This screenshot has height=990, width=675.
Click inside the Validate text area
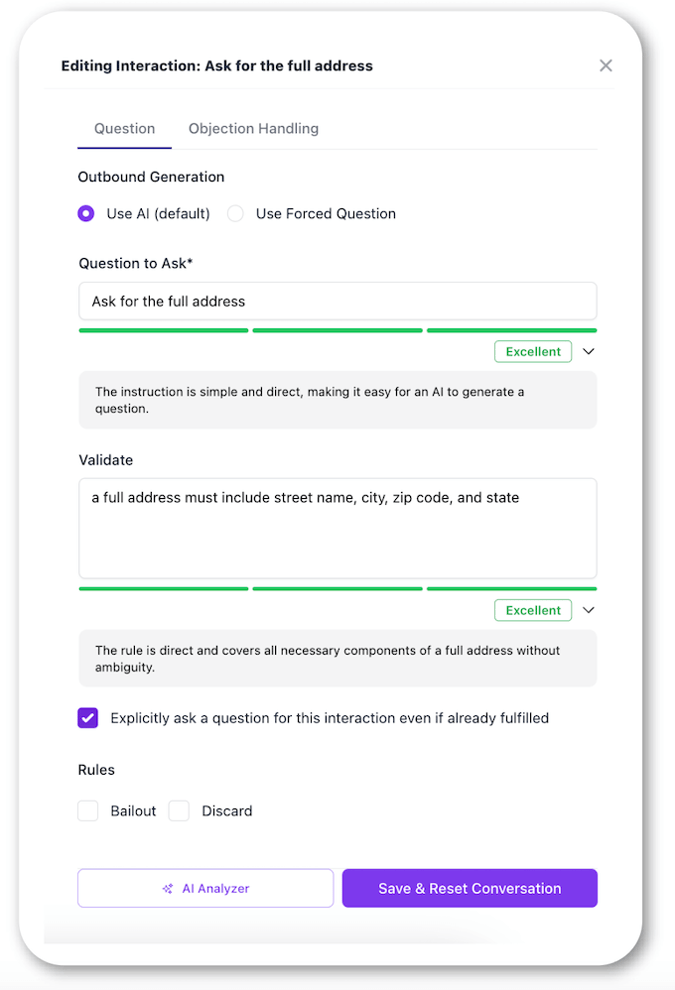(x=337, y=527)
